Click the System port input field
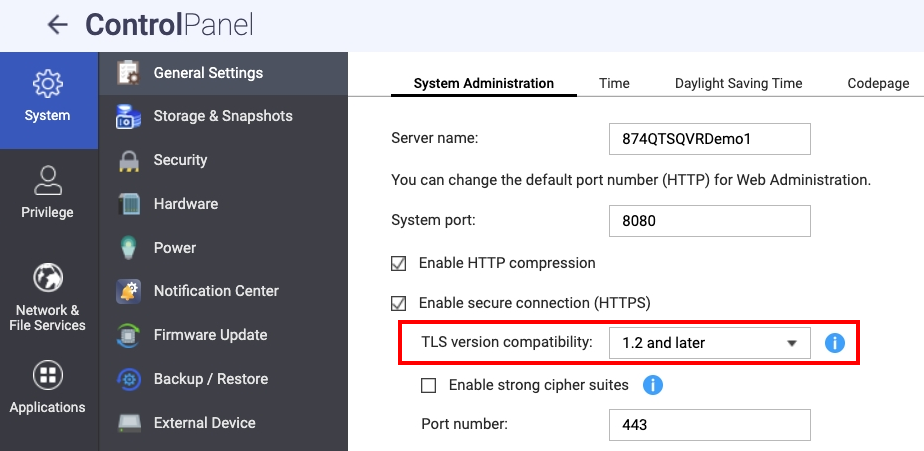This screenshot has height=451, width=924. pos(709,220)
